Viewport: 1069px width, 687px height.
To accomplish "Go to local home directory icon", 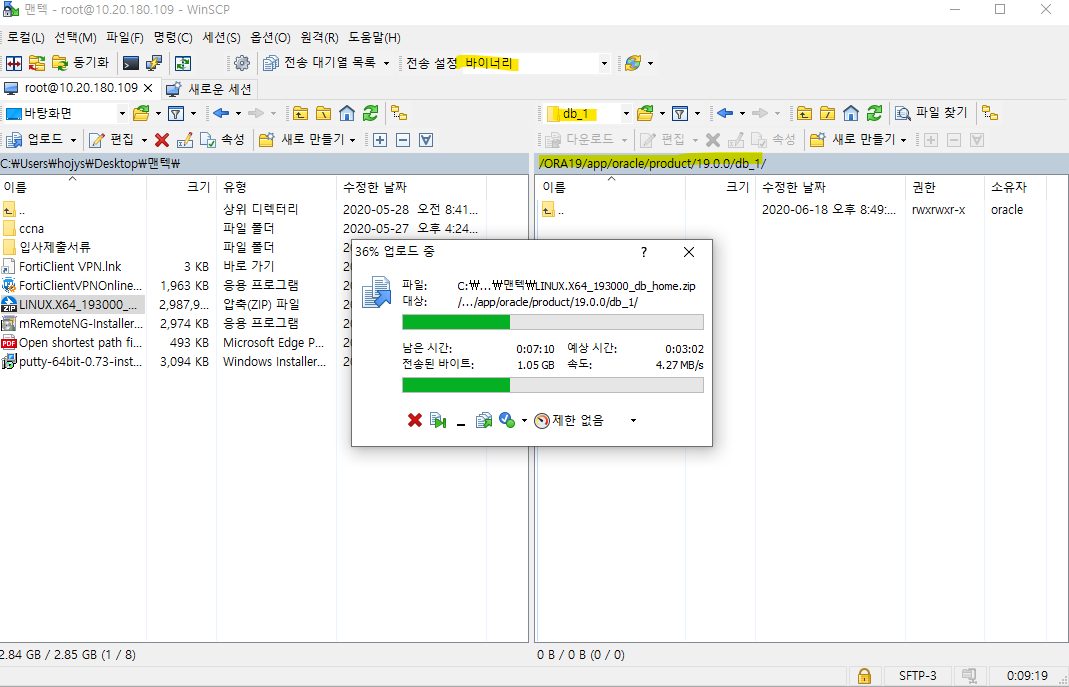I will click(347, 113).
